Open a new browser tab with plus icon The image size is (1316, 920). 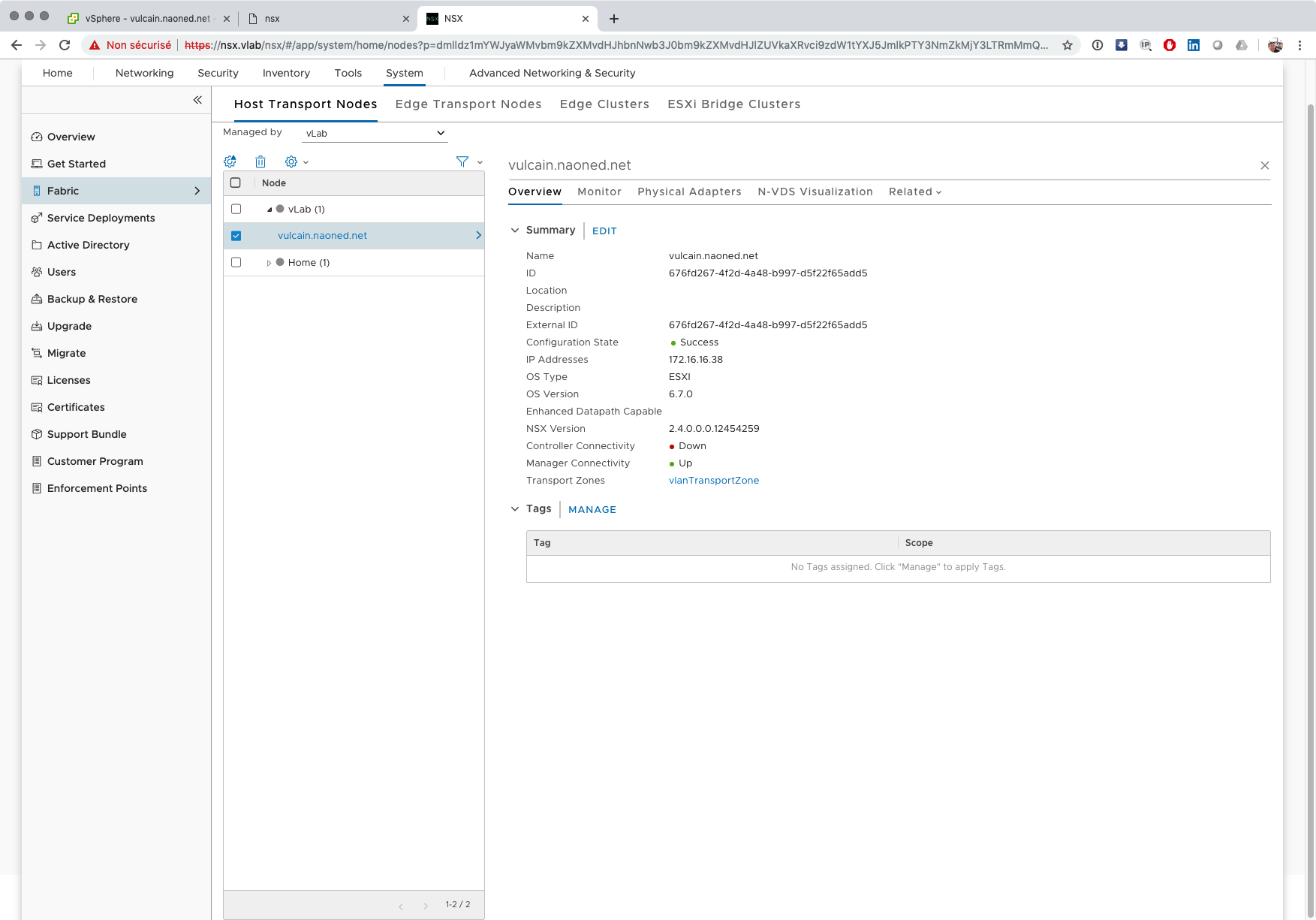point(614,19)
